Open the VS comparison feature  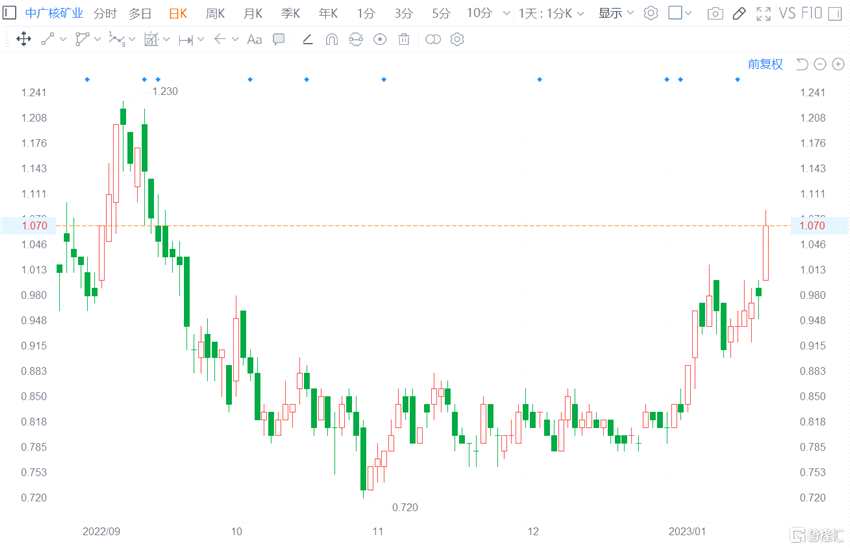click(x=787, y=13)
